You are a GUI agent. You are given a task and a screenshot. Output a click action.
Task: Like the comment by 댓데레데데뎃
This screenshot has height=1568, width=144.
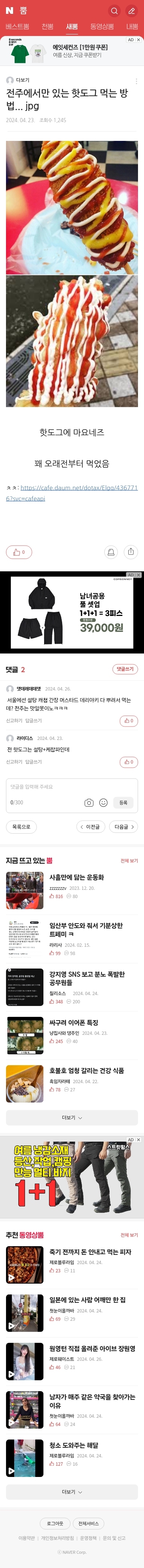[x=129, y=721]
